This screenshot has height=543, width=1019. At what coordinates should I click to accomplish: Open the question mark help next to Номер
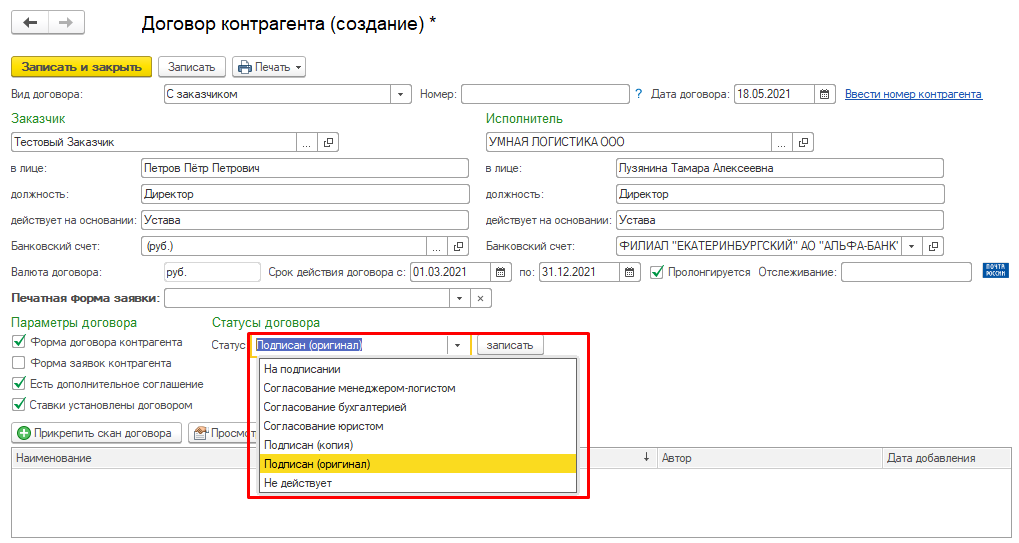[x=638, y=94]
